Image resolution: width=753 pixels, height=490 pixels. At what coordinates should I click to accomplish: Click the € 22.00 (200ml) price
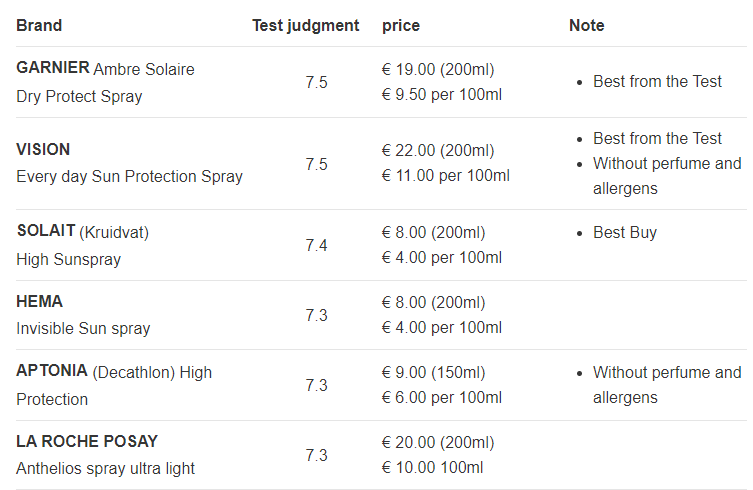click(437, 150)
